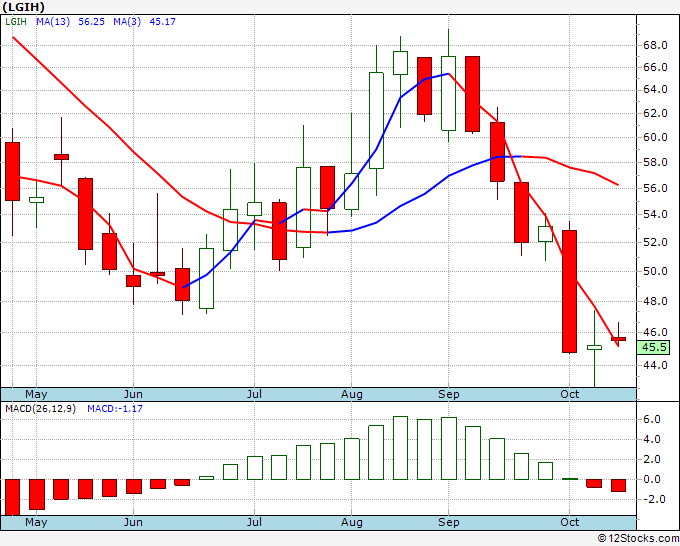Screen dimensions: 680x546
Task: Click May on the price chart axis
Action: click(36, 394)
